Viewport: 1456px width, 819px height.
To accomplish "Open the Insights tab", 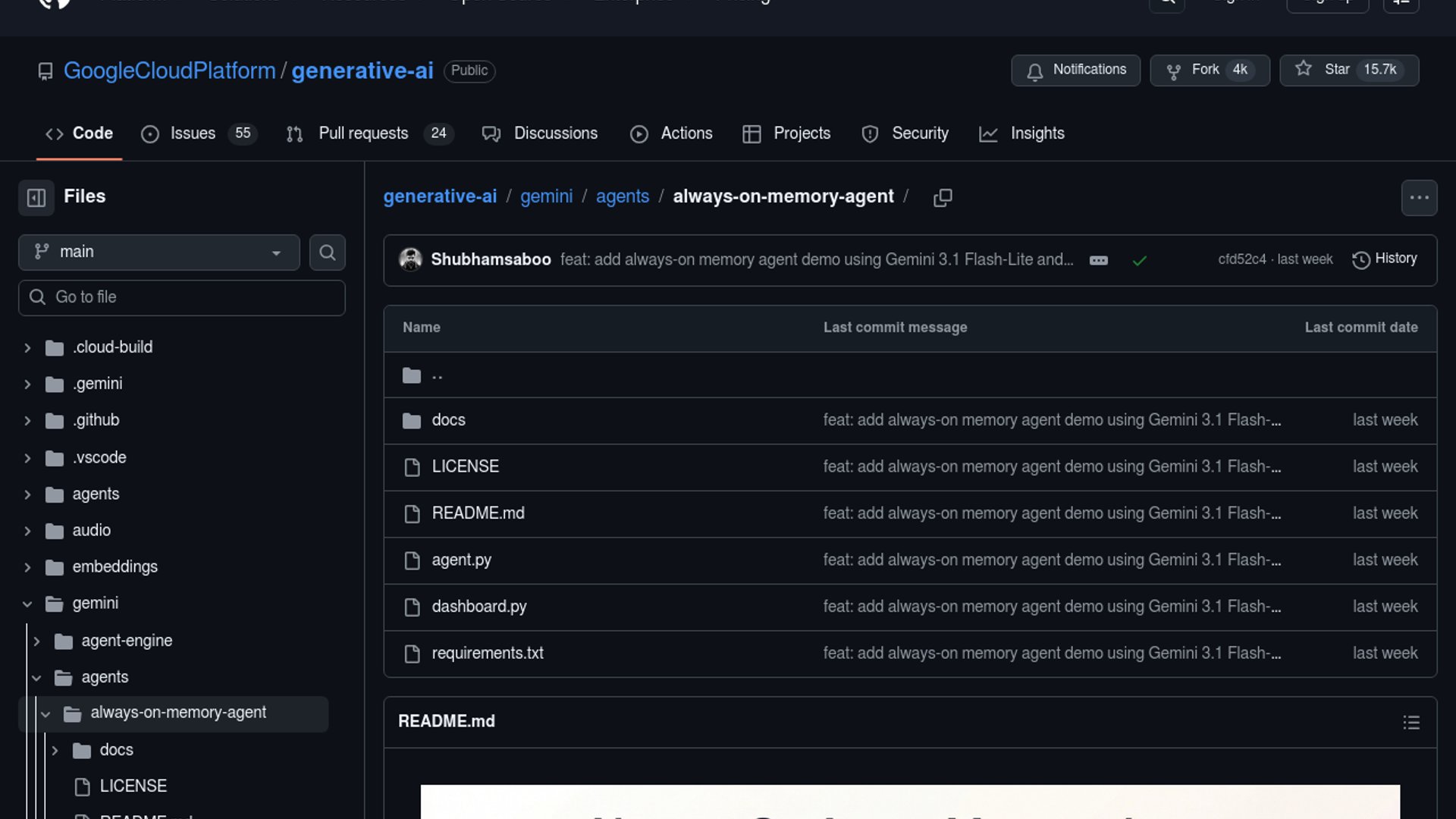I will click(1037, 133).
